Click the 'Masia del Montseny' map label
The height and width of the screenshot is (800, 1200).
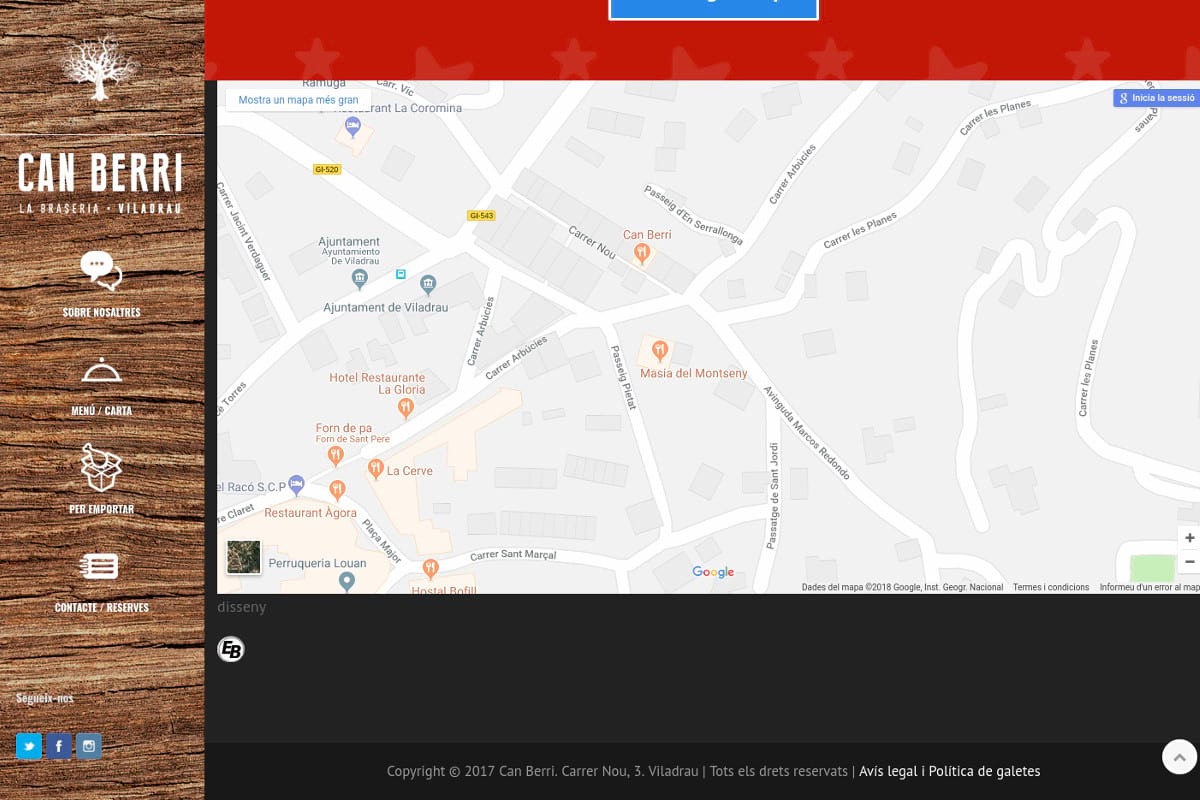[x=694, y=373]
